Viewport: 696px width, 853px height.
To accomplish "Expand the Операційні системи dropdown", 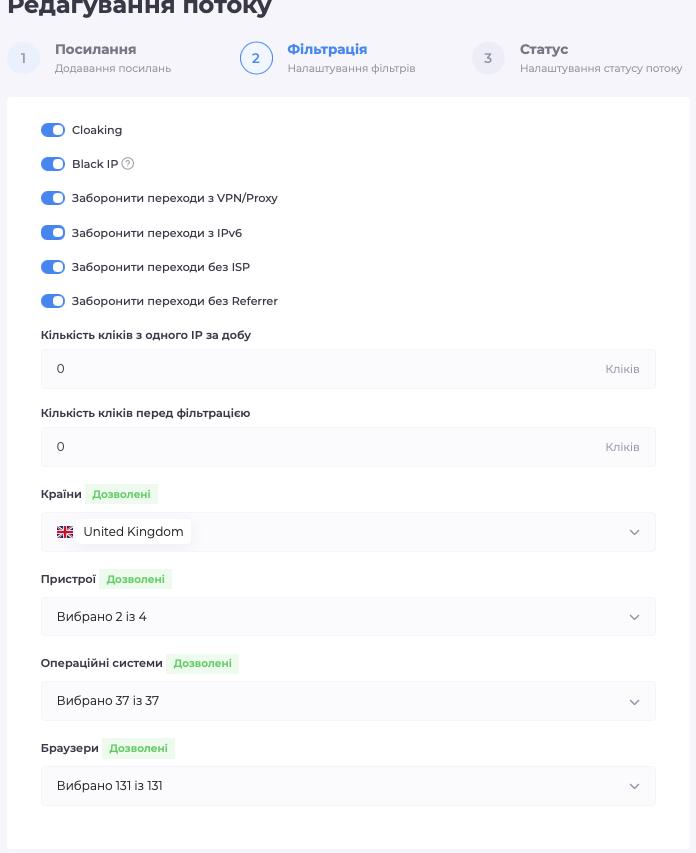I will point(348,701).
